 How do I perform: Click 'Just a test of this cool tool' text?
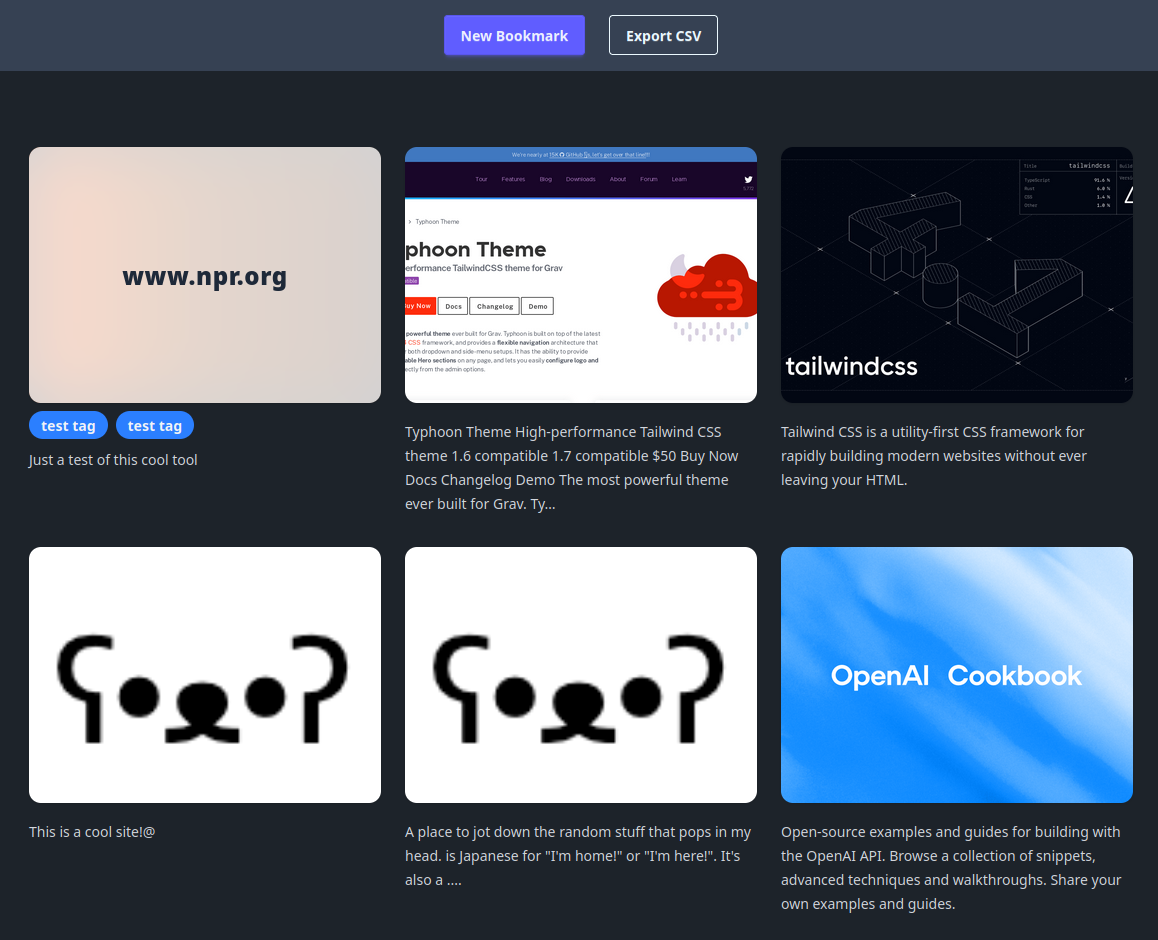click(113, 460)
